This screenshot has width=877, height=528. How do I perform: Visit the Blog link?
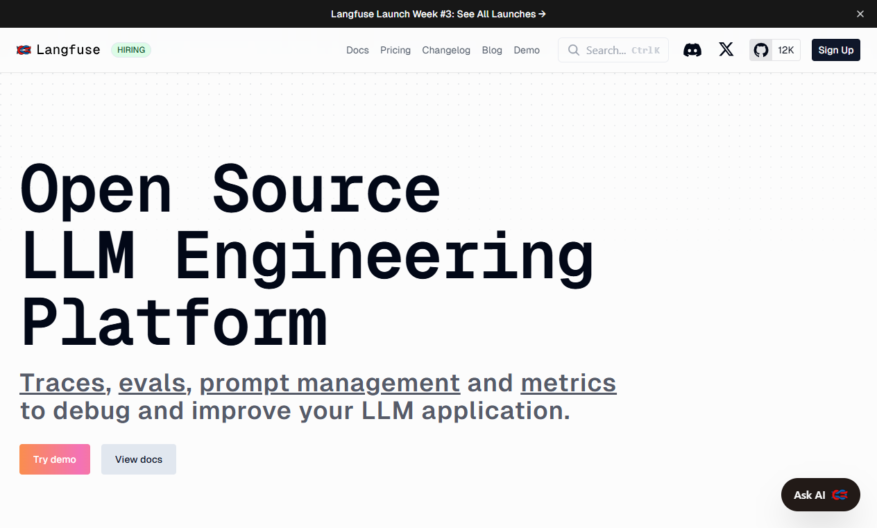point(492,50)
